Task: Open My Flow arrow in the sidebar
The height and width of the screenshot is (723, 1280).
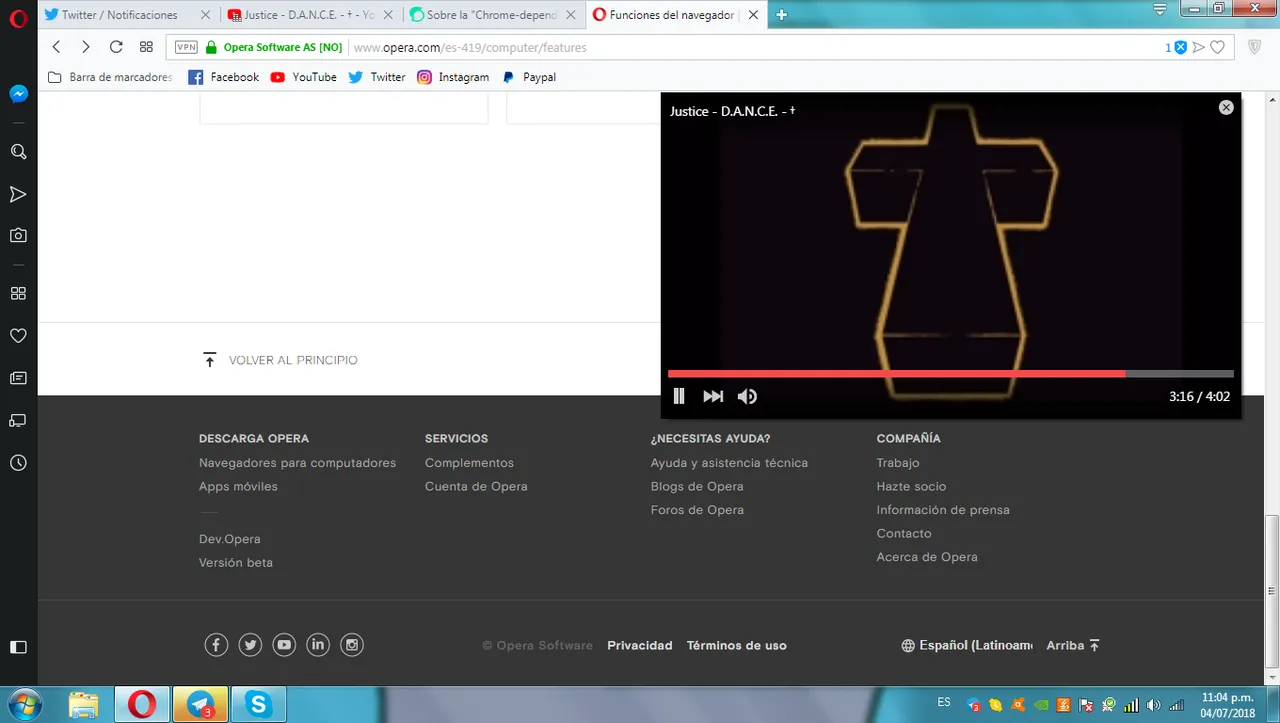Action: [x=18, y=194]
